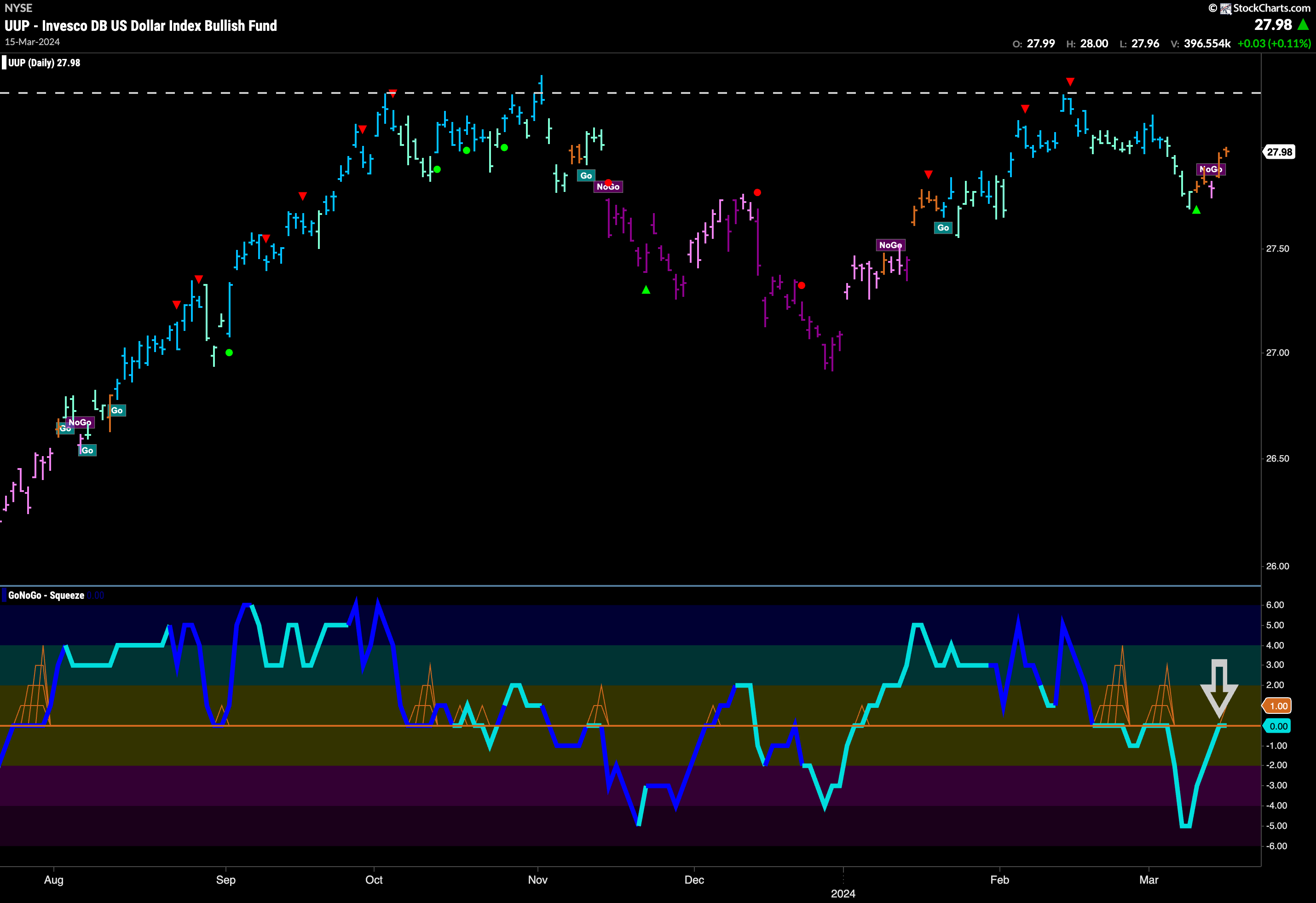
Task: Select the Mar label on the time axis
Action: click(x=1149, y=880)
